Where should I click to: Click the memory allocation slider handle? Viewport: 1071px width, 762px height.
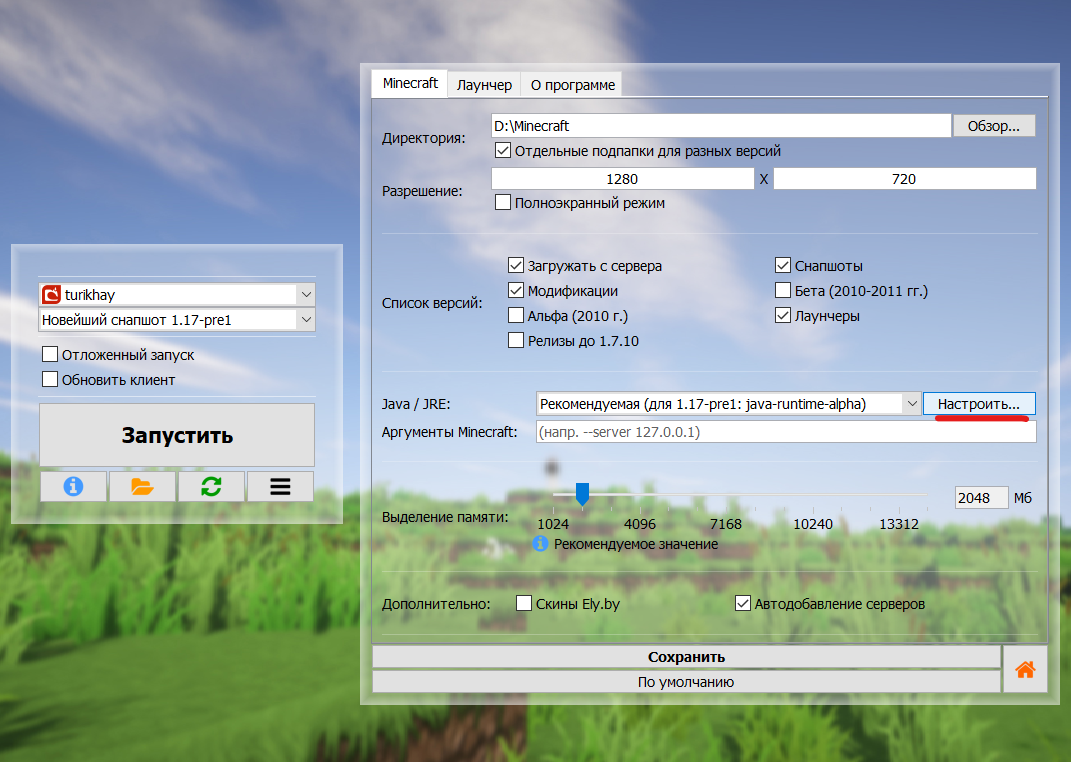[x=582, y=493]
